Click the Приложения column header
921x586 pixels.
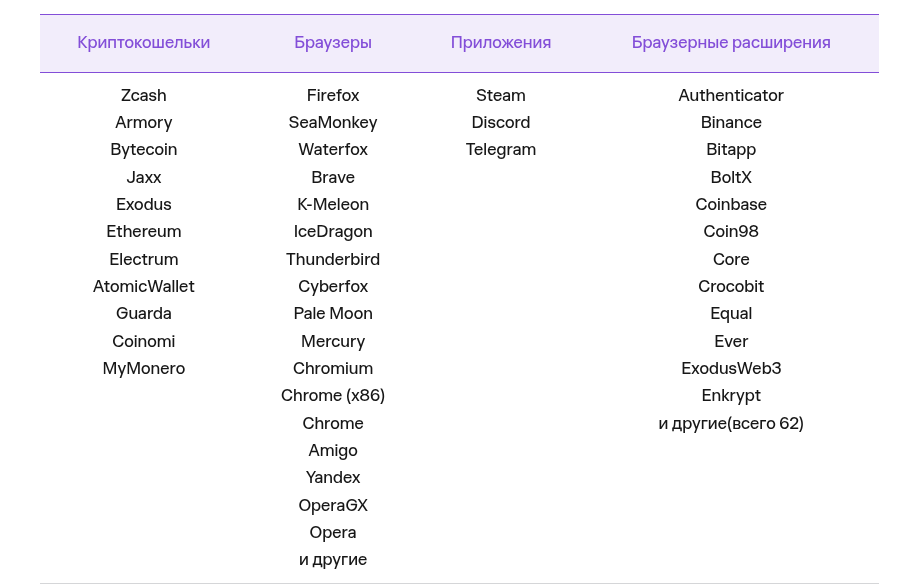pyautogui.click(x=501, y=42)
